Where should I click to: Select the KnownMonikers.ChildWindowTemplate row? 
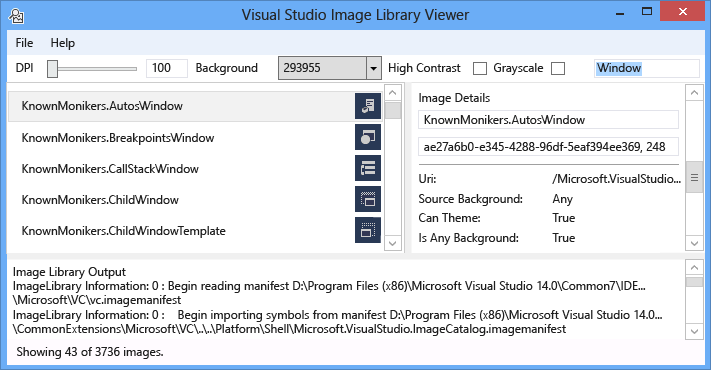(x=195, y=230)
